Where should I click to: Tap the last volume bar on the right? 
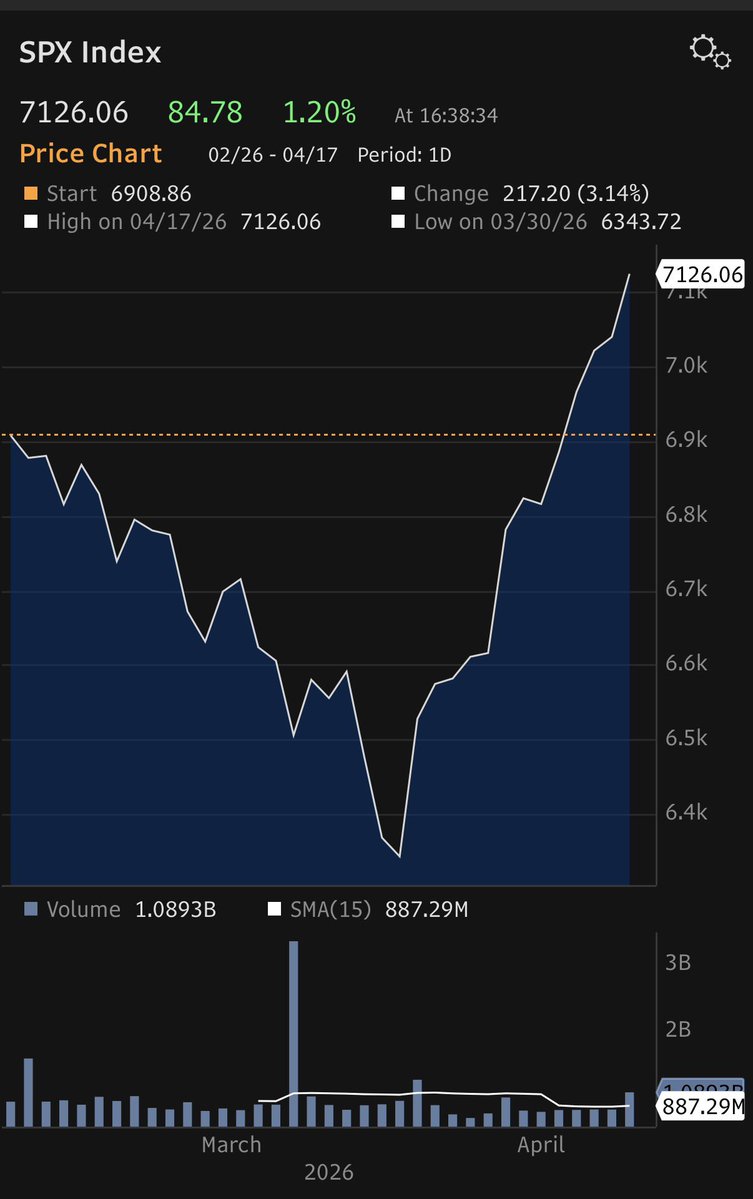coord(630,1109)
